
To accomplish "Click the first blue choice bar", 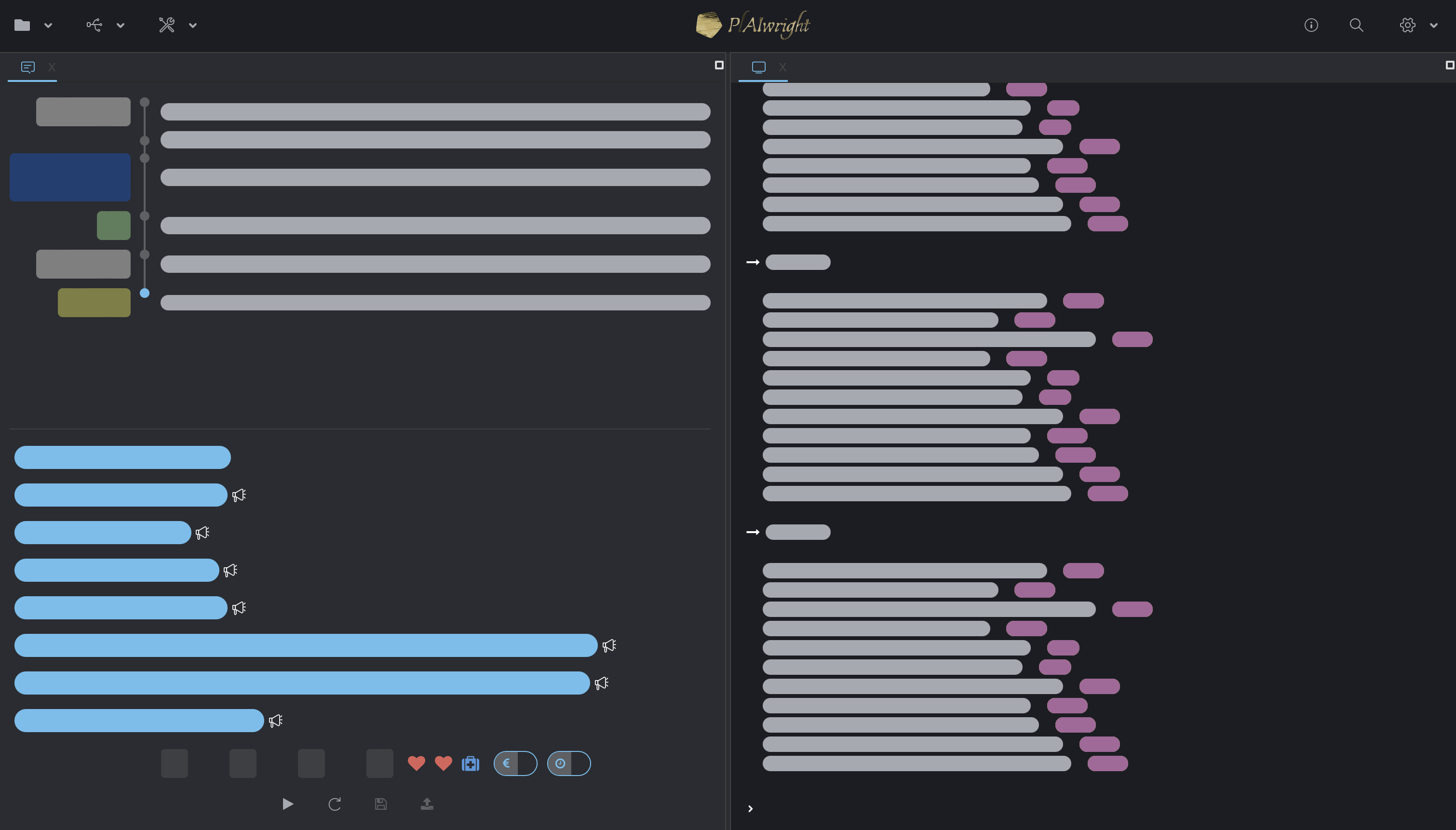I will 122,457.
